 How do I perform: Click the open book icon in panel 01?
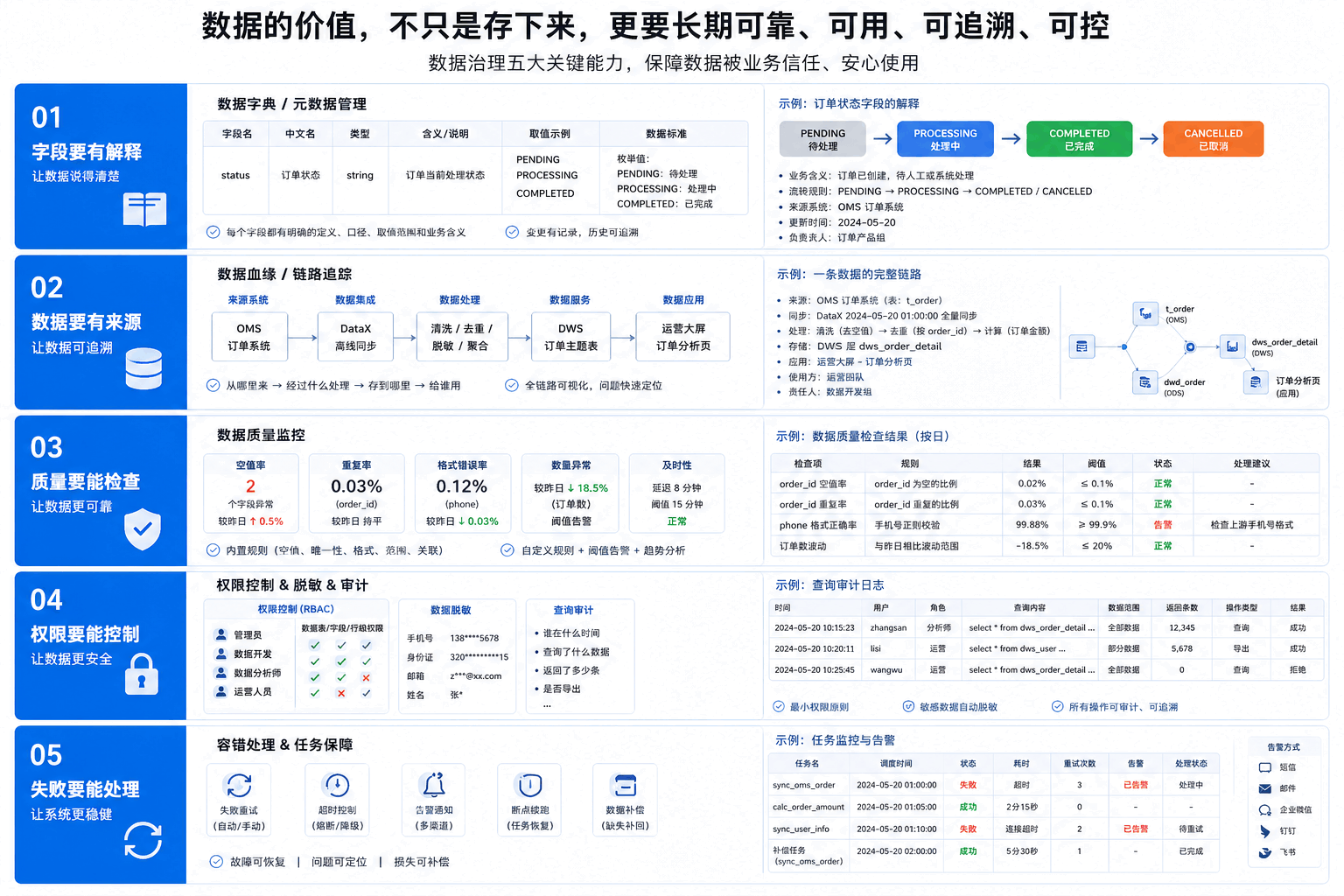144,210
